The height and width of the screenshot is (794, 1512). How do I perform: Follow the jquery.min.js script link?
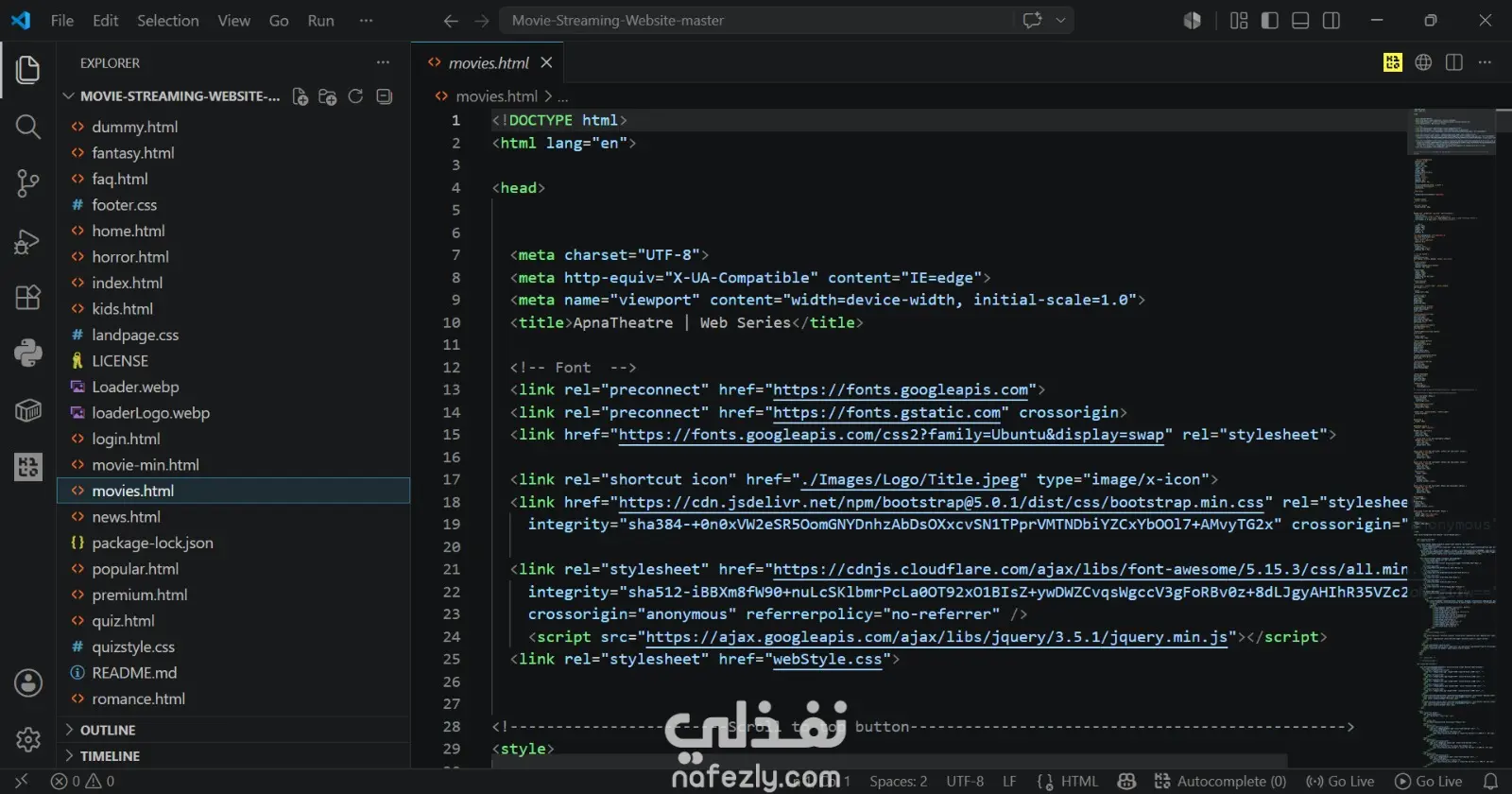pos(936,637)
